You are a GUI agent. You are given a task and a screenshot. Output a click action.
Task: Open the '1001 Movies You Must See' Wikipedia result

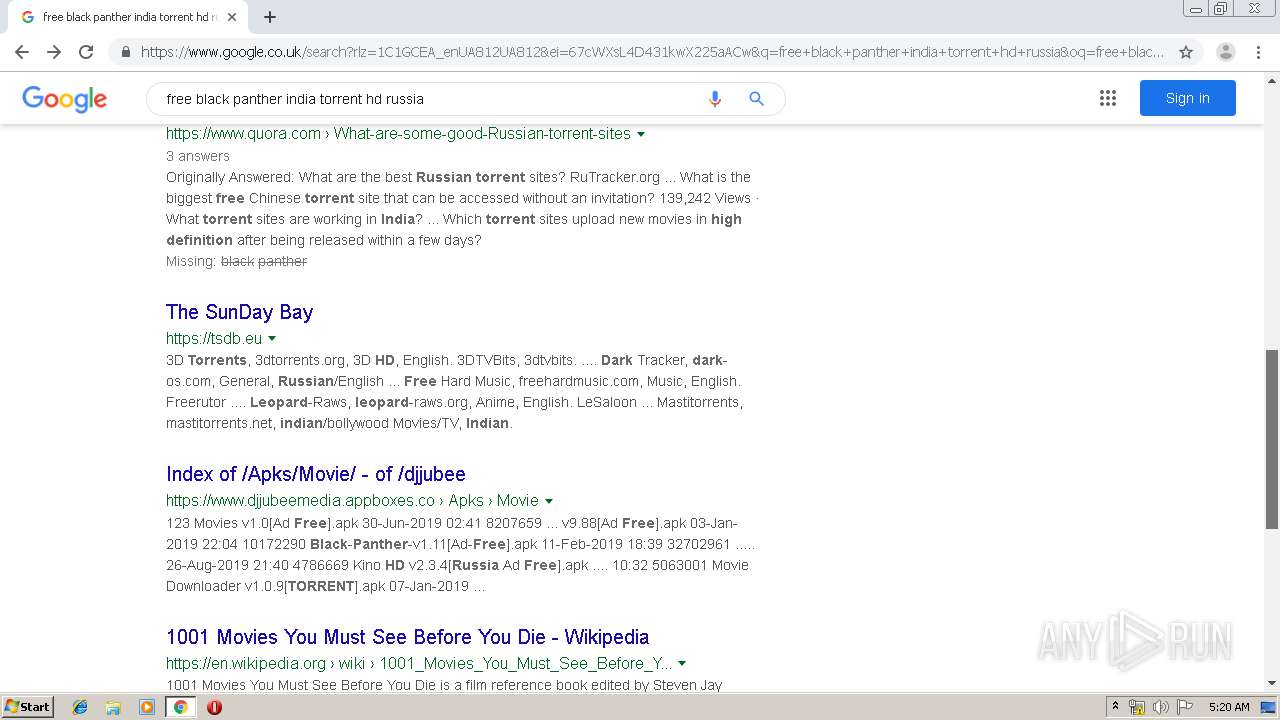pyautogui.click(x=407, y=637)
